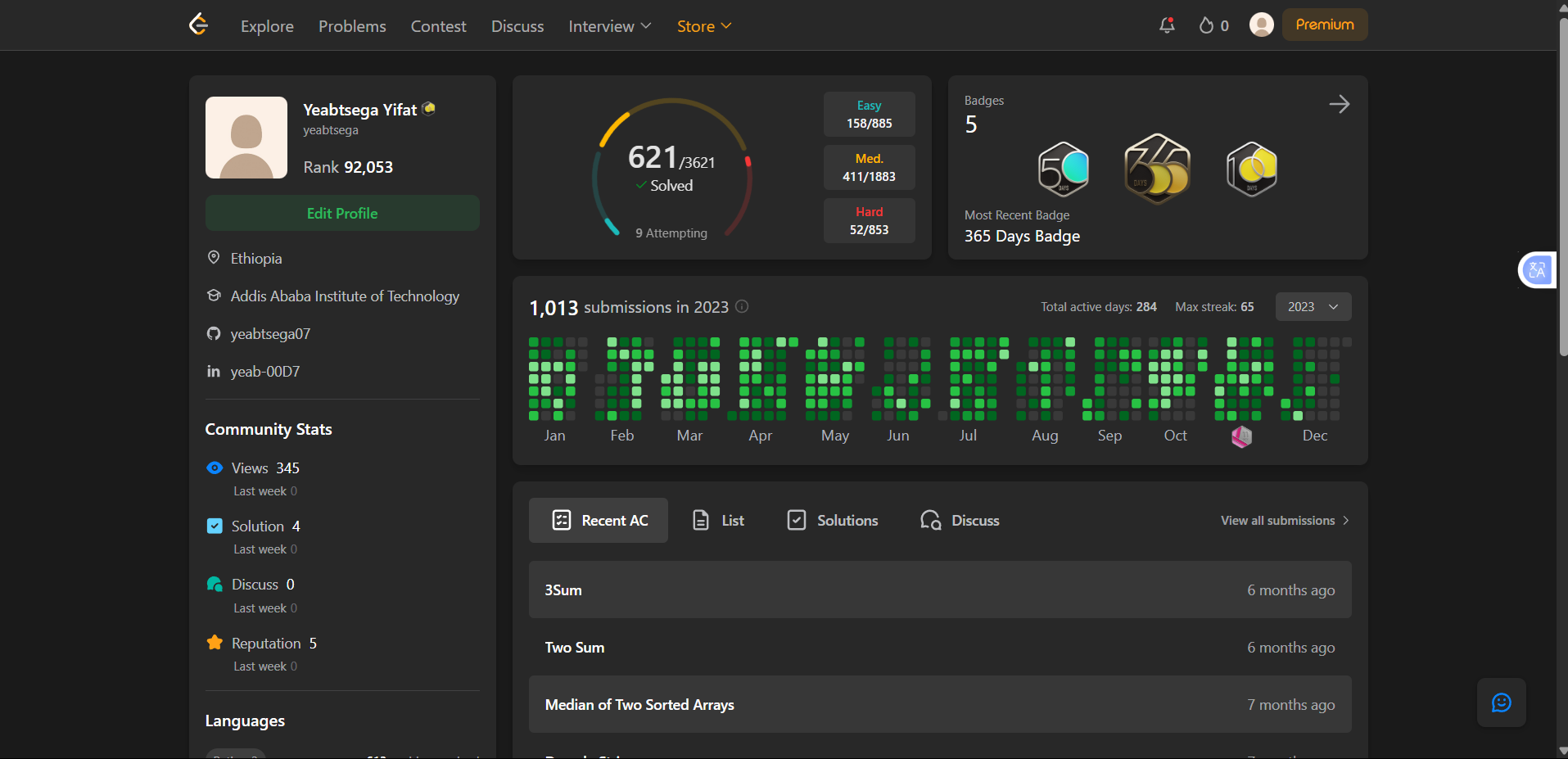Open the 2023 year selector
The height and width of the screenshot is (759, 1568).
(1313, 307)
